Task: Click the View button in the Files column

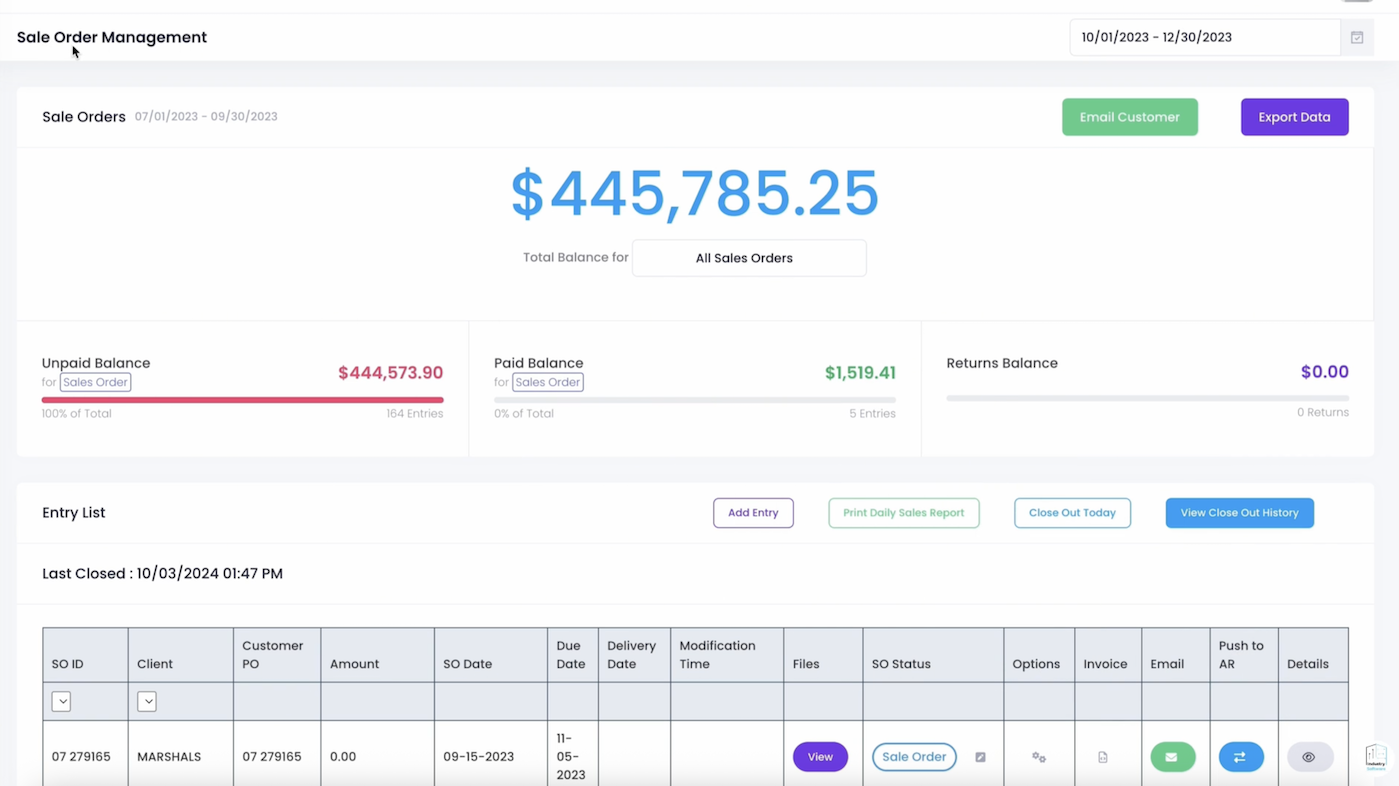Action: (x=820, y=757)
